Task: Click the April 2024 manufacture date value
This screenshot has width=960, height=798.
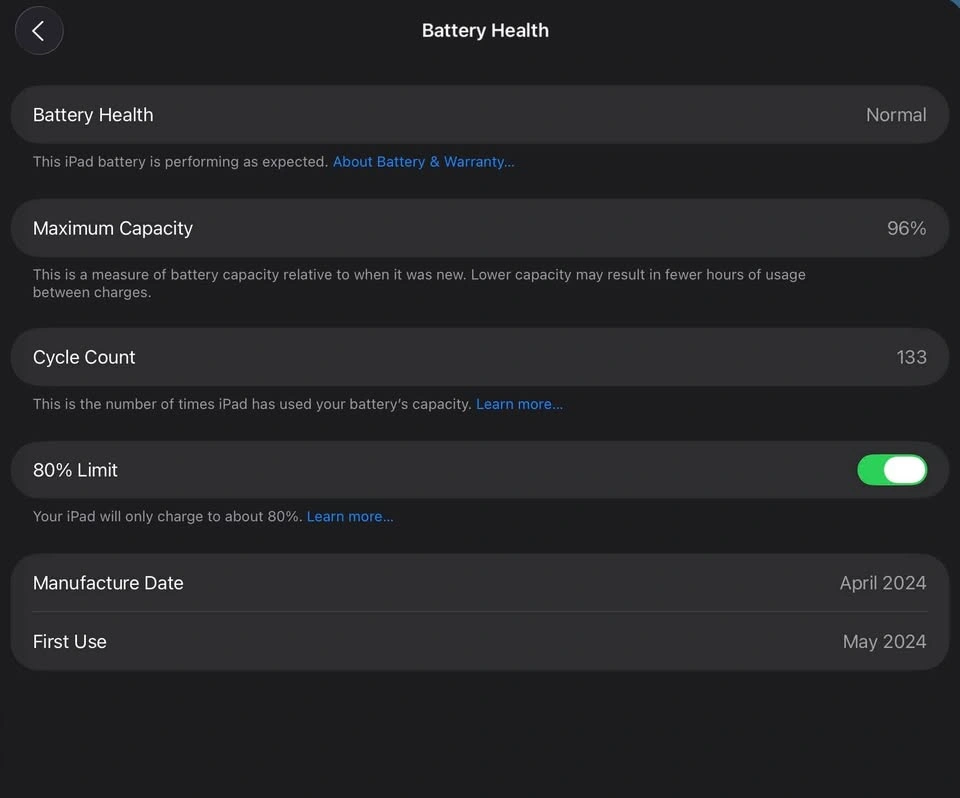Action: [x=882, y=583]
